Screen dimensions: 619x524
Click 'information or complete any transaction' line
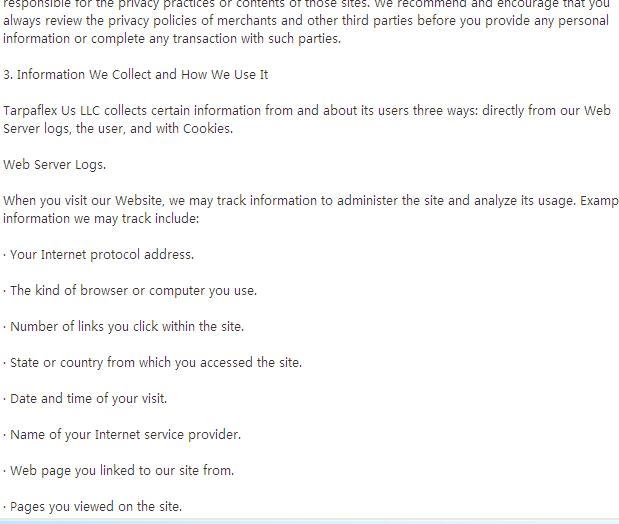[172, 39]
